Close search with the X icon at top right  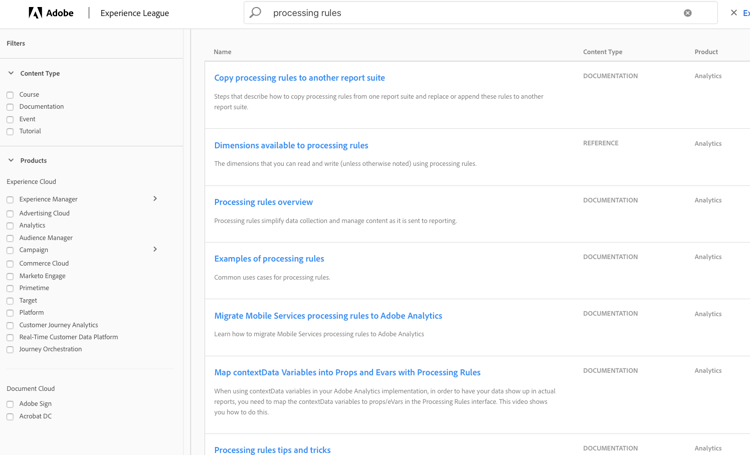pos(733,12)
